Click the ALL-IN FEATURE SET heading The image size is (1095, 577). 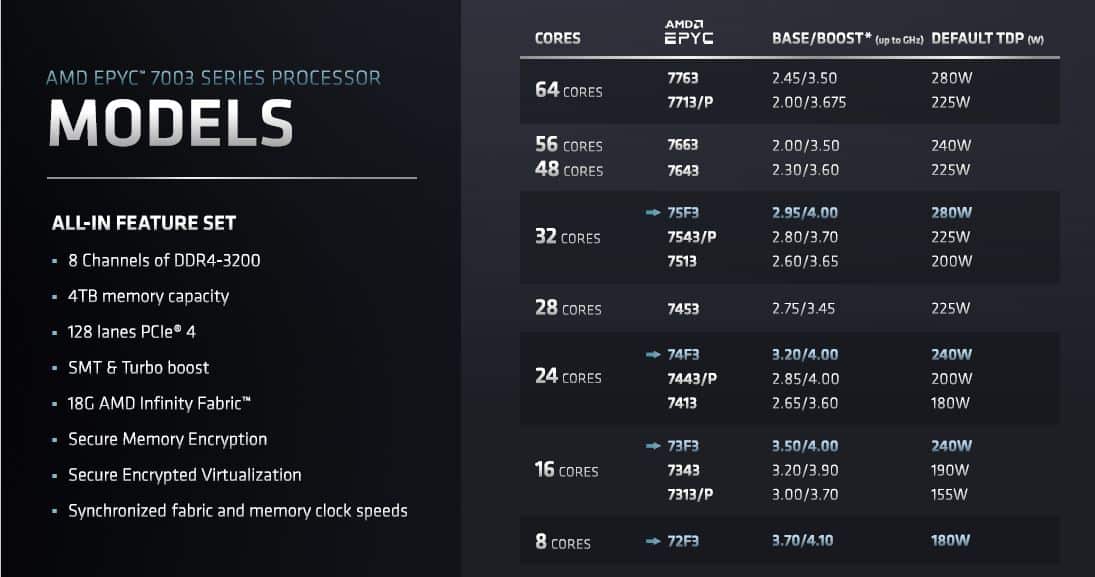pyautogui.click(x=144, y=223)
